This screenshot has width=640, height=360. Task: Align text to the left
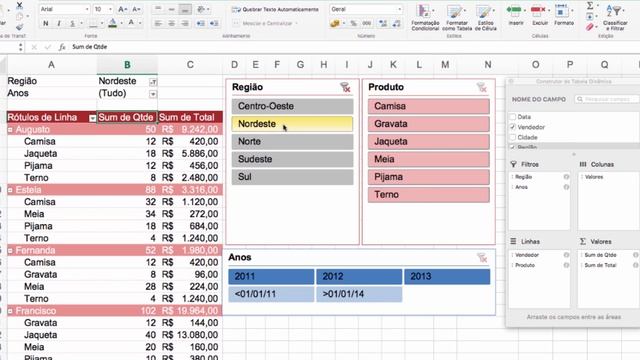[x=158, y=24]
